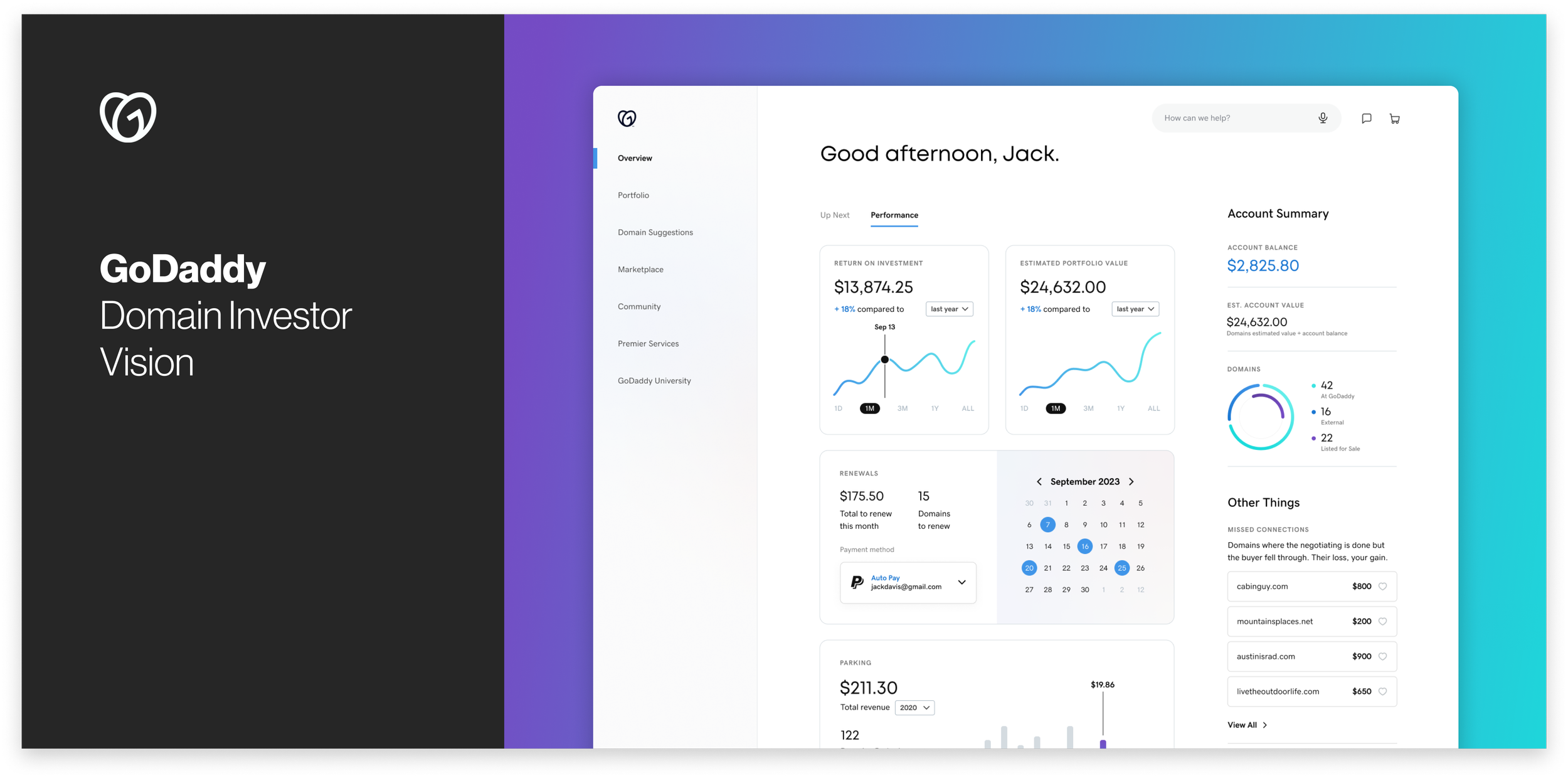Click the GoDaddy logo in dashboard sidebar
The image size is (1568, 778).
click(627, 118)
